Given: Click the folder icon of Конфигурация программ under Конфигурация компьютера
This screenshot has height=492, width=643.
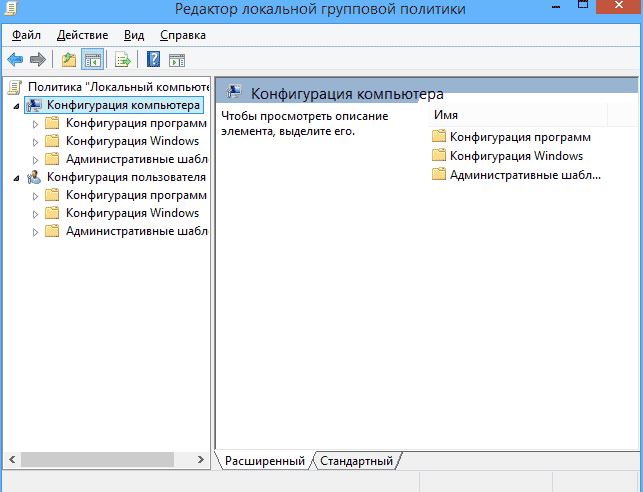Looking at the screenshot, I should point(52,123).
